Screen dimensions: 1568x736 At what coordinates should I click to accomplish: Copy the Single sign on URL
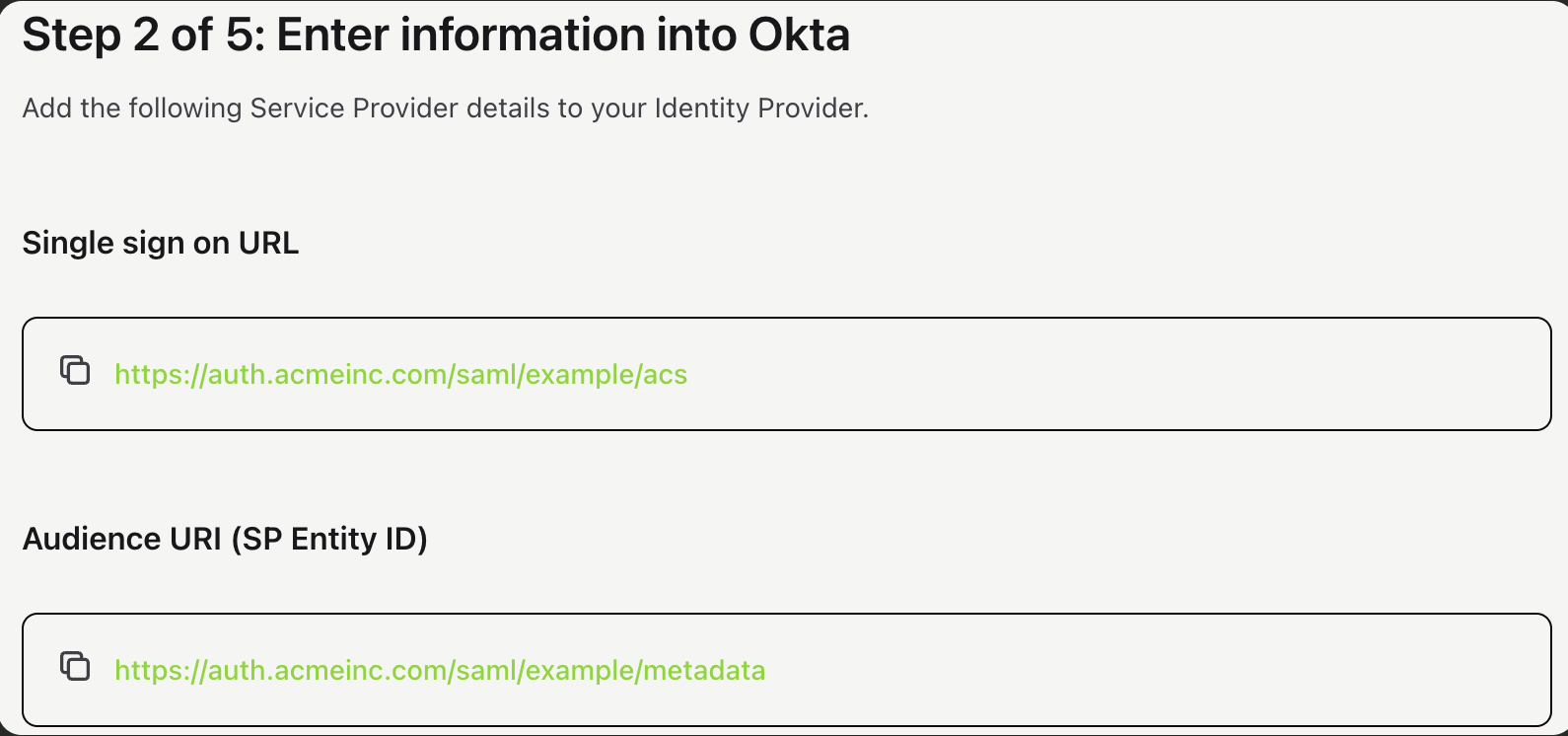[75, 371]
